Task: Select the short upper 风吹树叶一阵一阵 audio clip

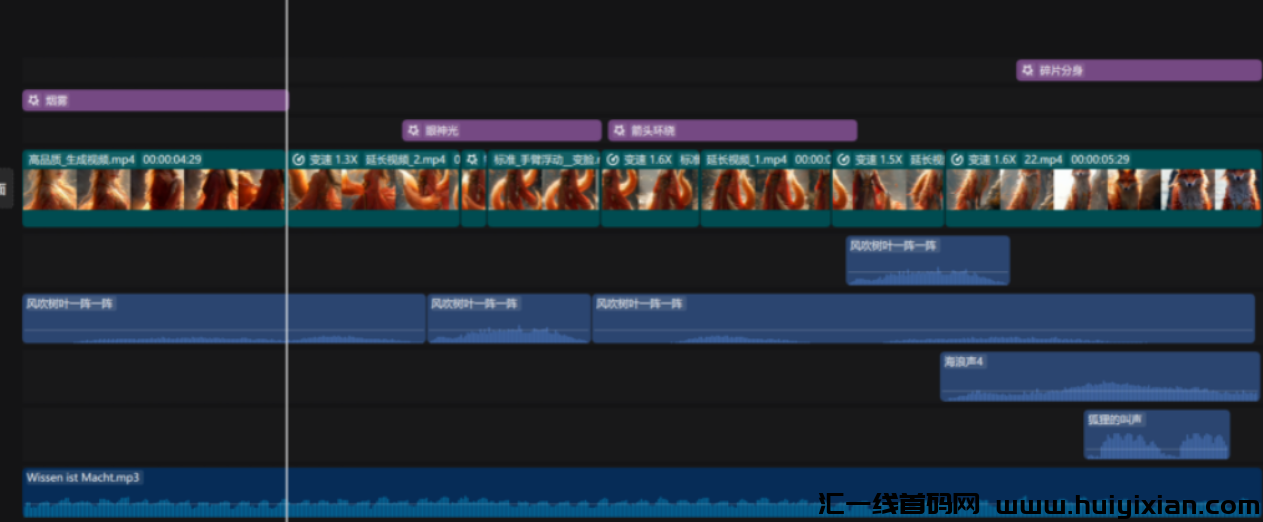Action: click(x=927, y=261)
